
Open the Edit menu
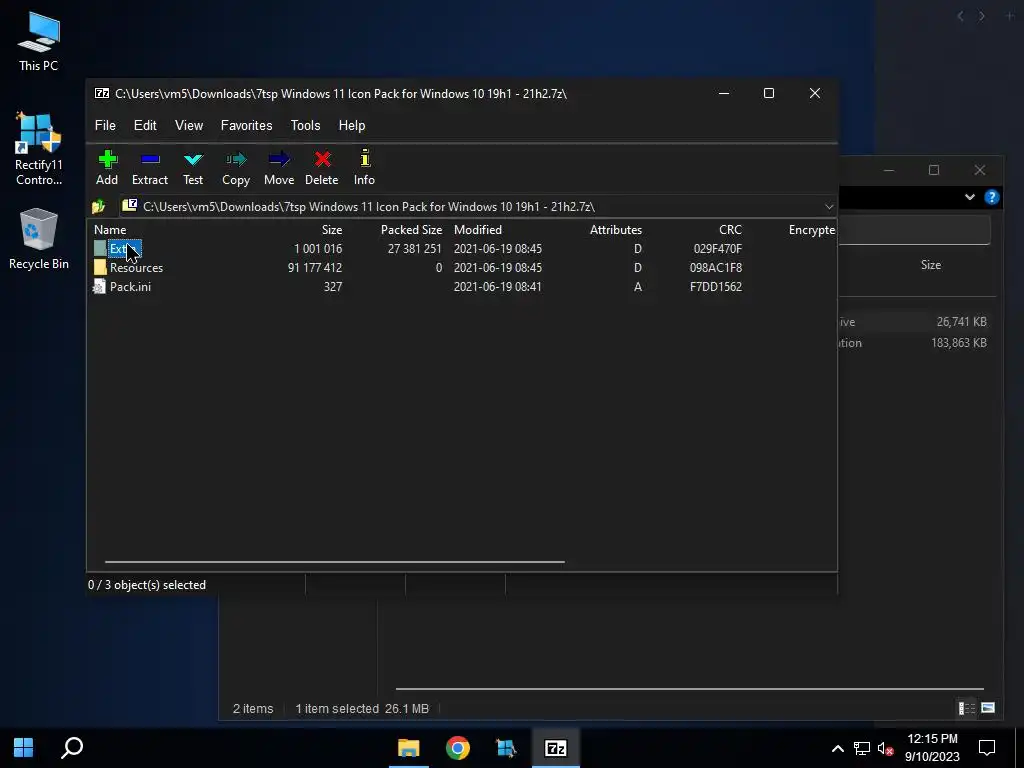click(x=145, y=125)
